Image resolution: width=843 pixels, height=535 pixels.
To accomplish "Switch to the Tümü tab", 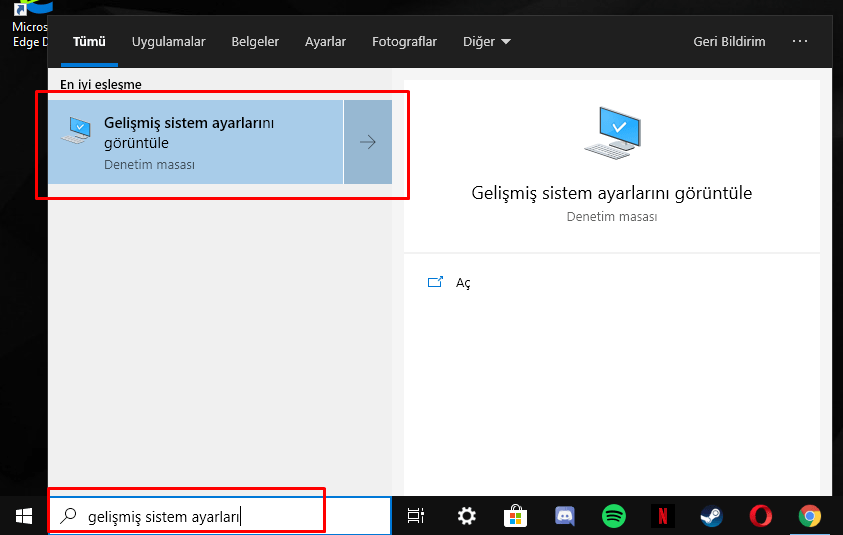I will click(89, 41).
